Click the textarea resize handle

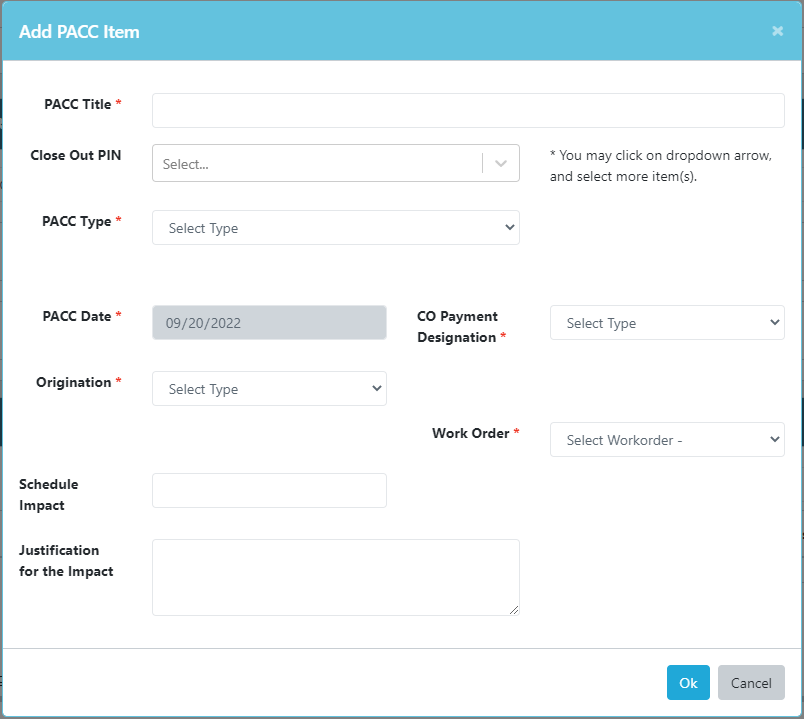click(514, 610)
